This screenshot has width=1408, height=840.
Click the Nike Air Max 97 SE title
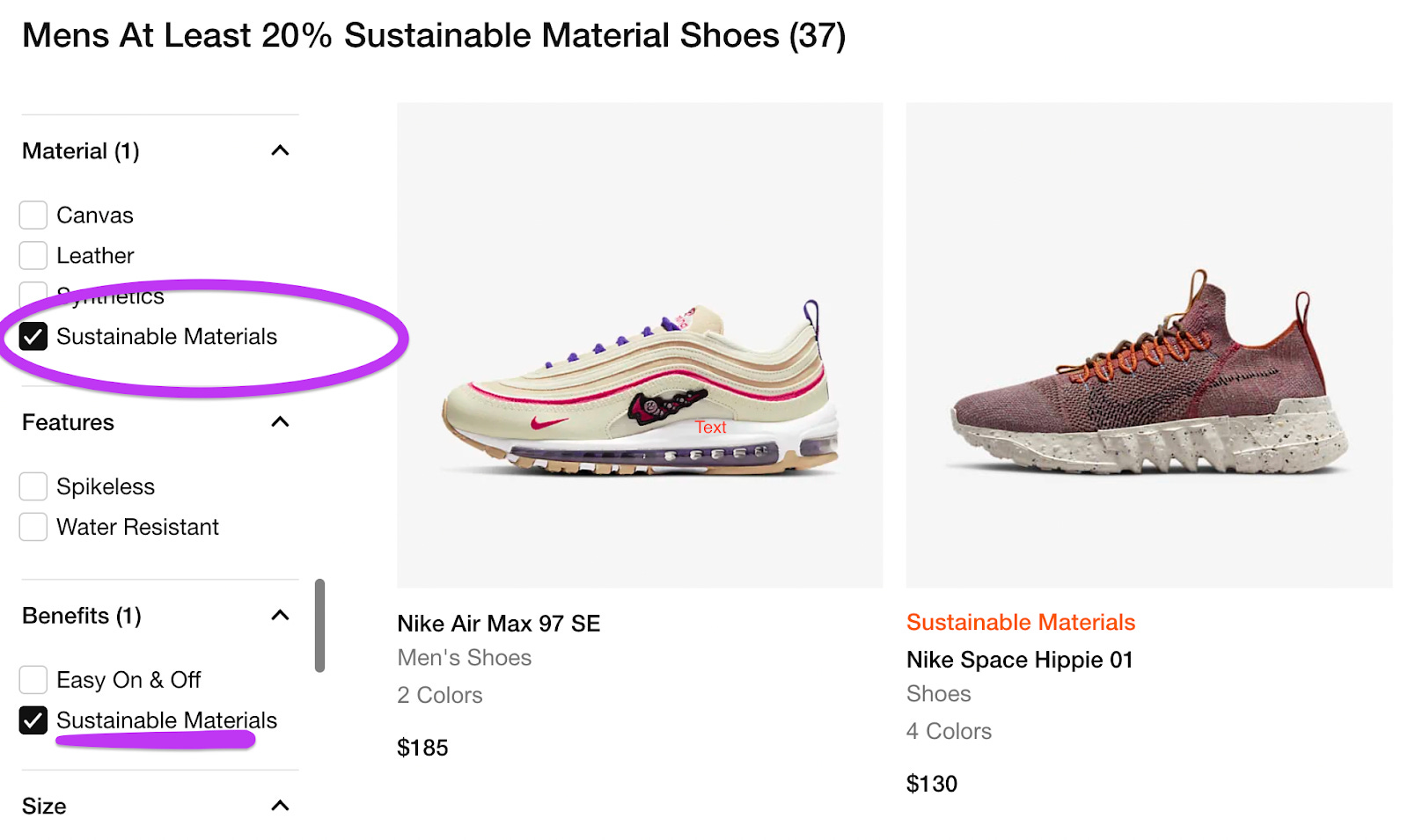click(498, 624)
